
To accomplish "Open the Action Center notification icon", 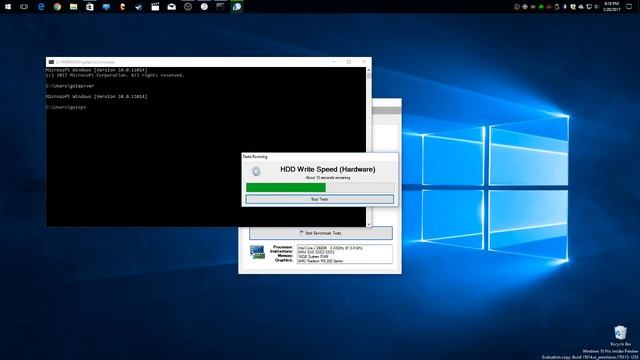I will pyautogui.click(x=629, y=7).
